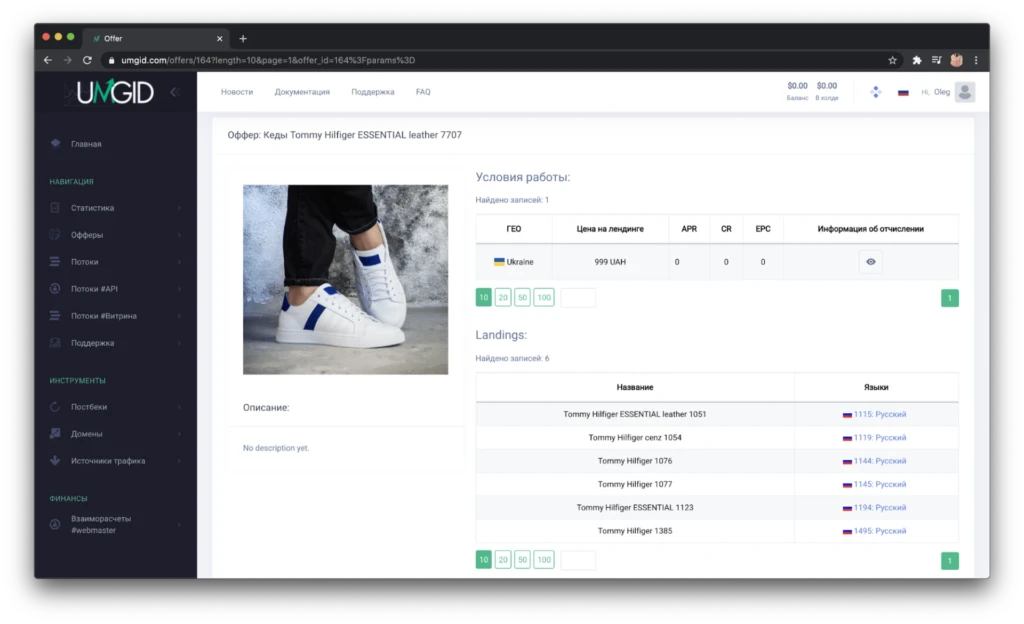
Task: Open Документация in the top menu
Action: pyautogui.click(x=302, y=92)
